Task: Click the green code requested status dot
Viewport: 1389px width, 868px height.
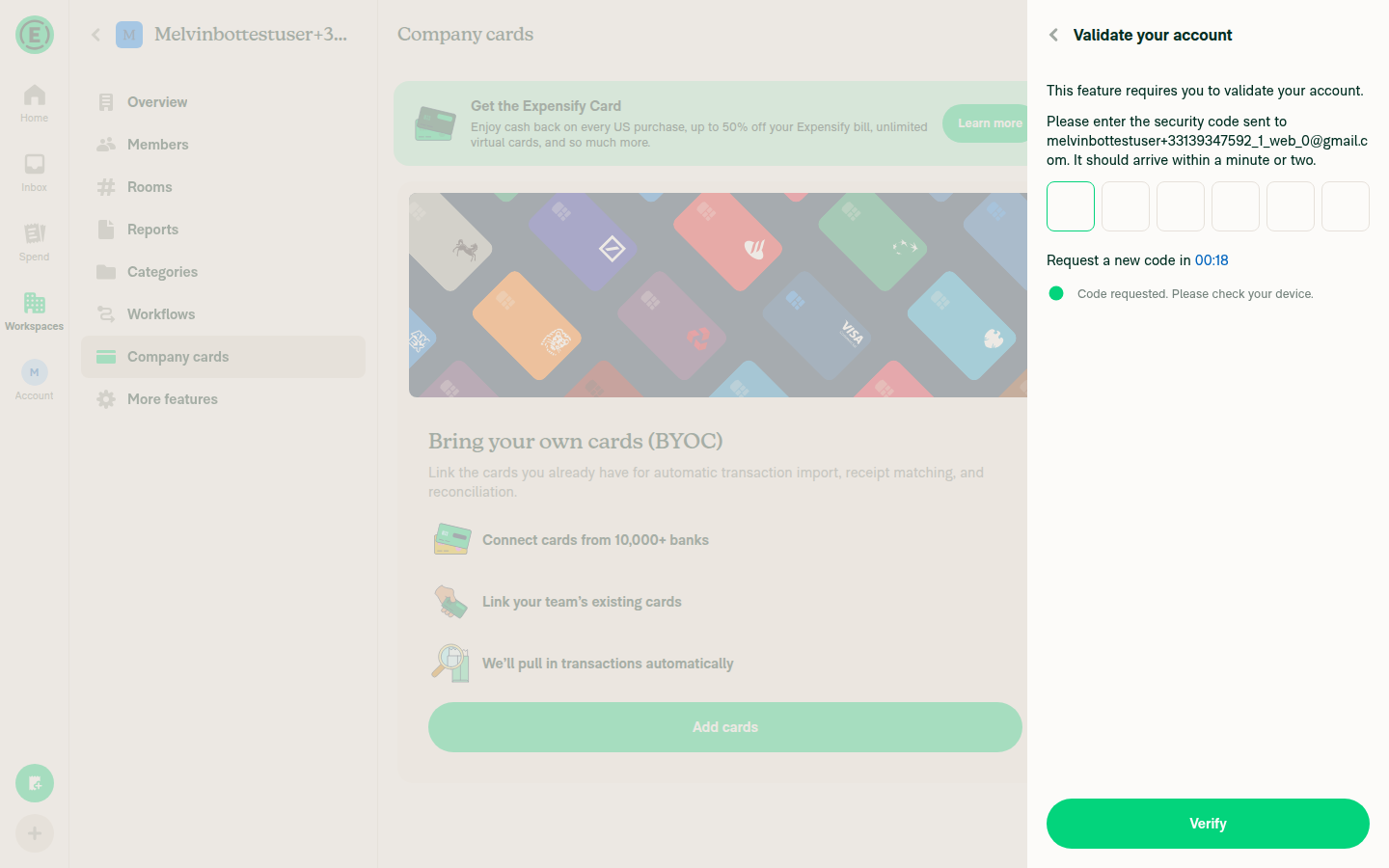Action: (x=1056, y=293)
